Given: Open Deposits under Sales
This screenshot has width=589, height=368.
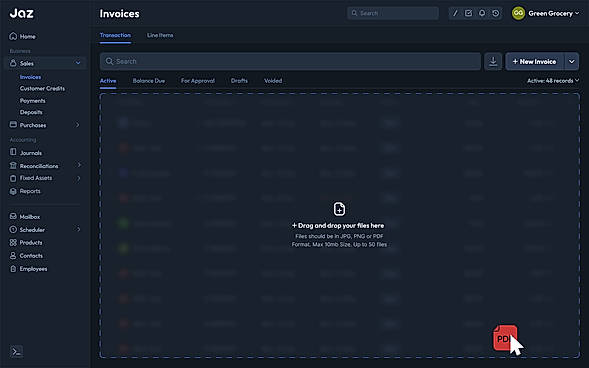Looking at the screenshot, I should click(x=31, y=112).
